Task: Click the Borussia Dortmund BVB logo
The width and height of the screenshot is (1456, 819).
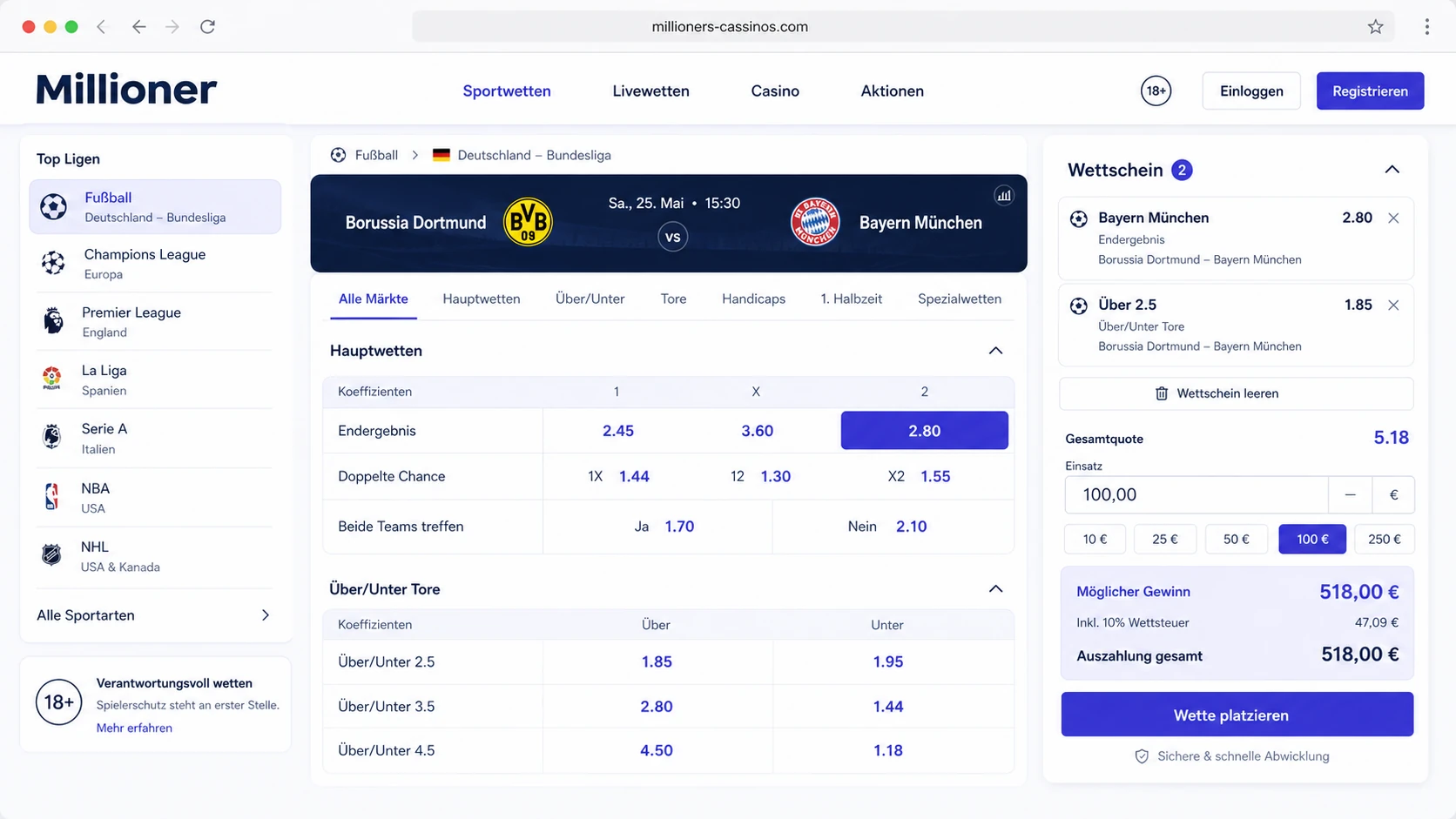Action: pos(528,222)
